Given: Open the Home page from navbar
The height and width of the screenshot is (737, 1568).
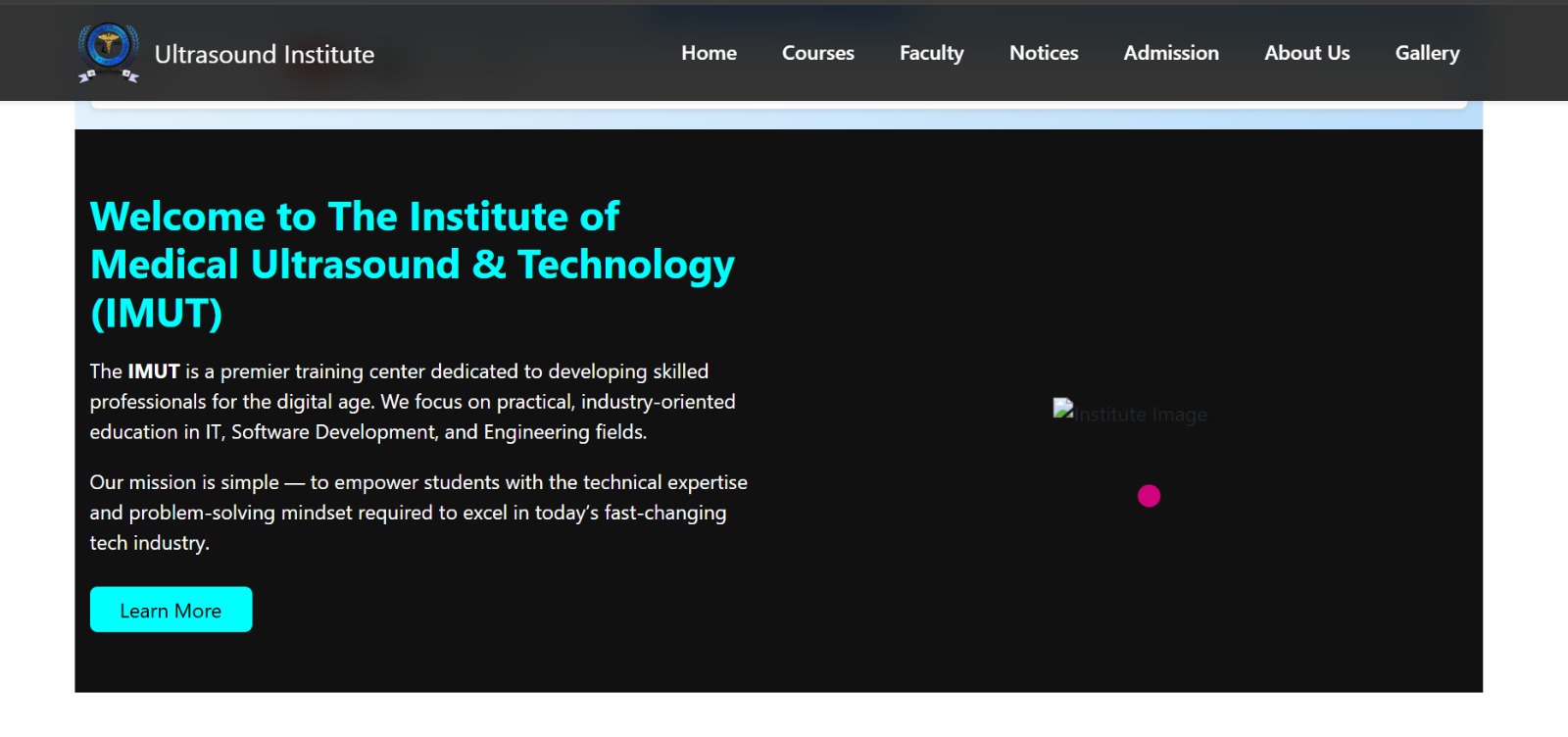Looking at the screenshot, I should [x=709, y=53].
